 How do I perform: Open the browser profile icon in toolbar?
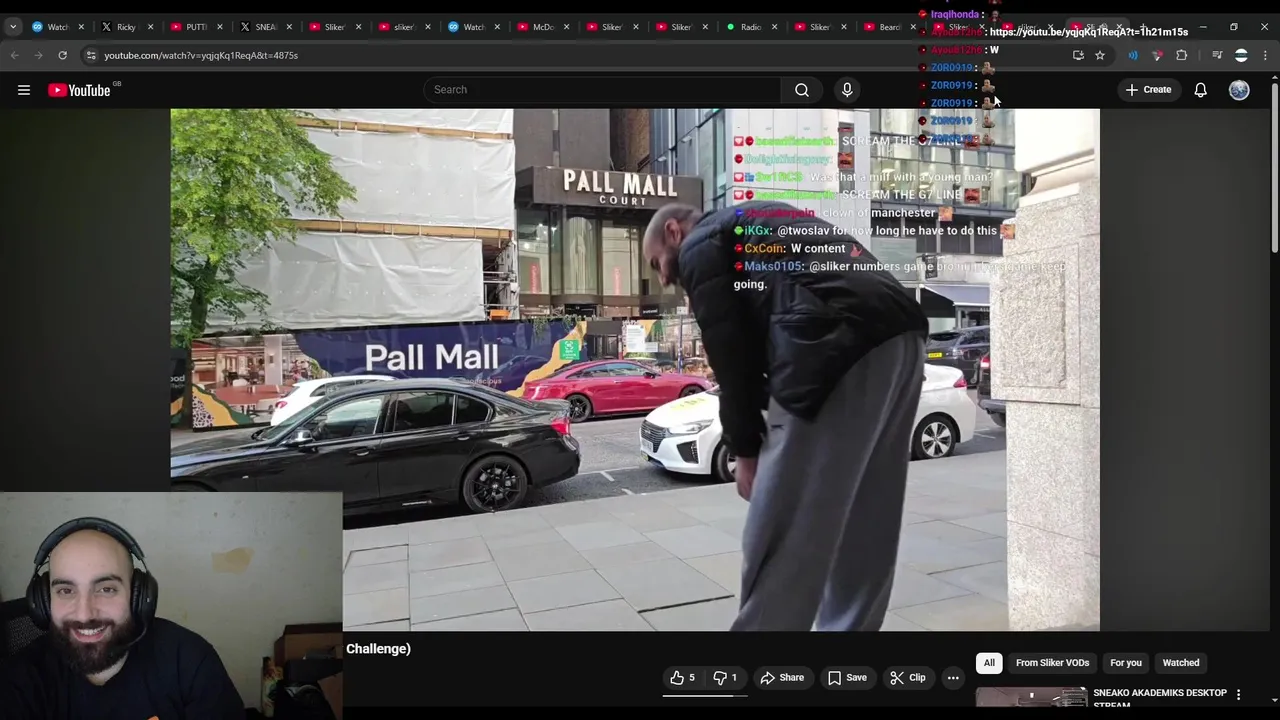(x=1241, y=55)
